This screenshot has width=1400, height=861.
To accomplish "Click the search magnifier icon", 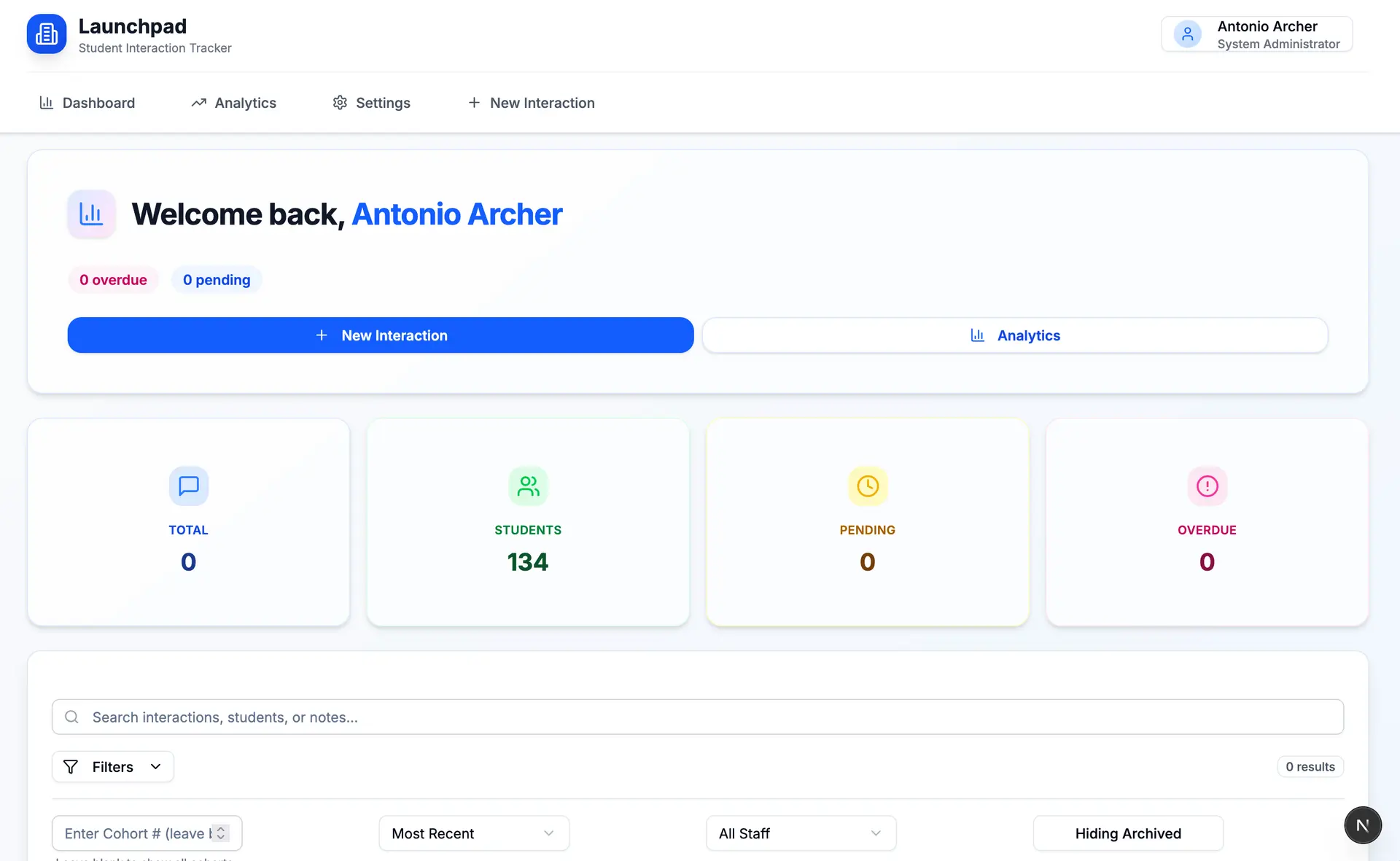I will [71, 717].
